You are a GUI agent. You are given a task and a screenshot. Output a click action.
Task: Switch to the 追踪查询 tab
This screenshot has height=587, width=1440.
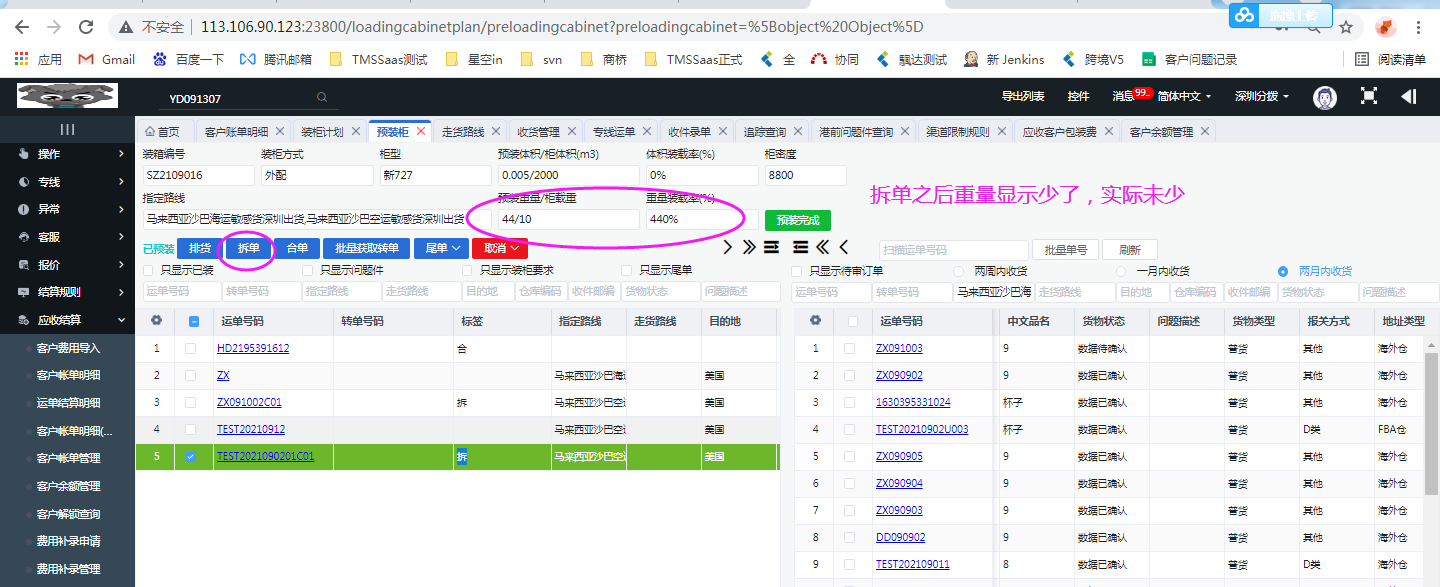tap(765, 131)
